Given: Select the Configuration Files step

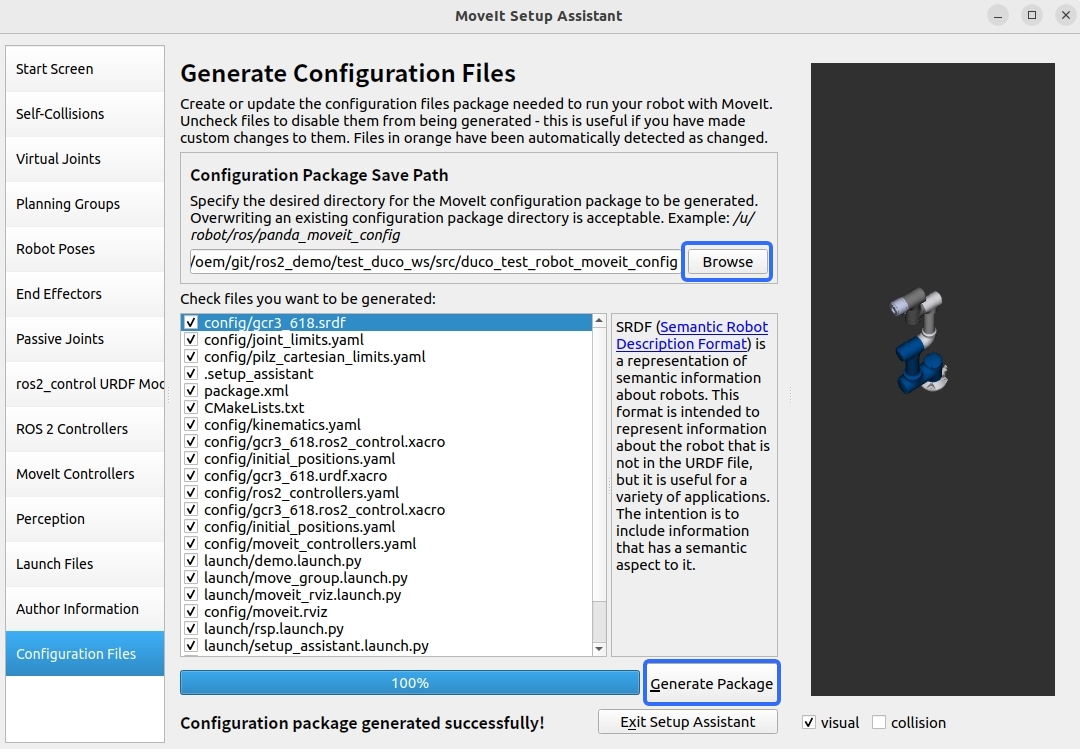Looking at the screenshot, I should point(85,654).
